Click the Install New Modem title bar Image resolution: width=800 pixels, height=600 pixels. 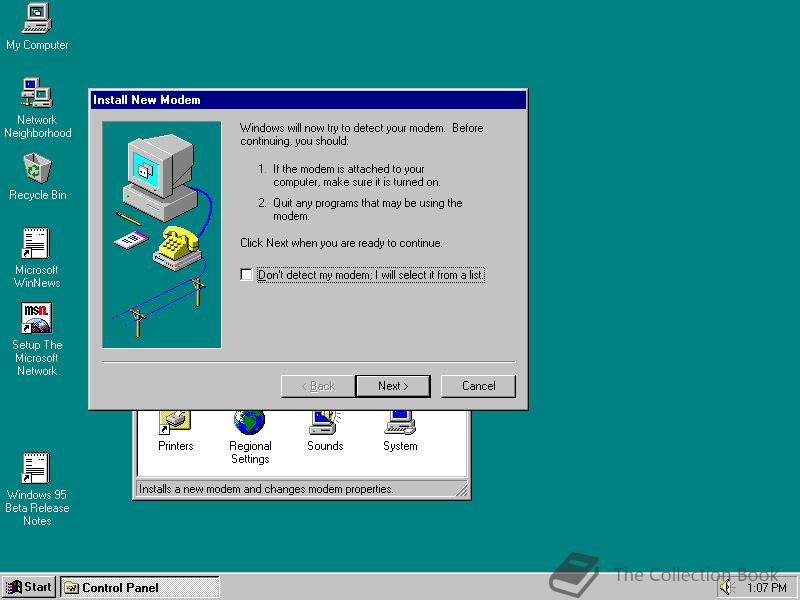308,100
